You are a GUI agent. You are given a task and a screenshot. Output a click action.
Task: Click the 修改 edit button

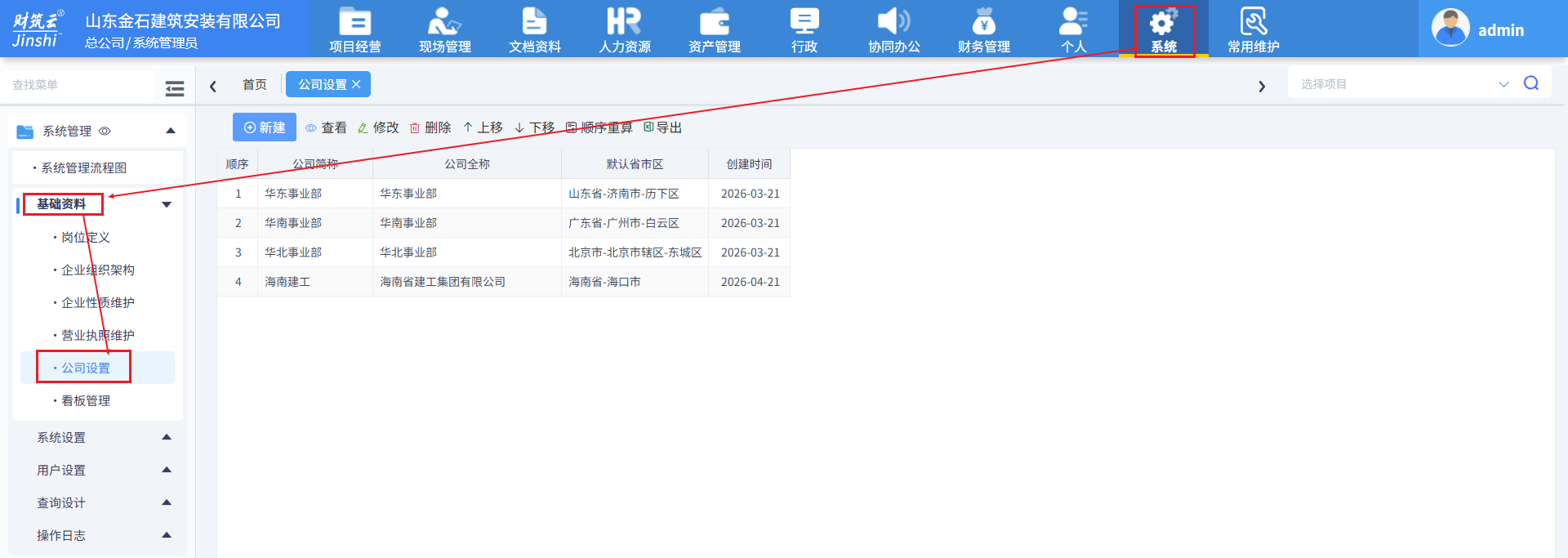[x=378, y=127]
